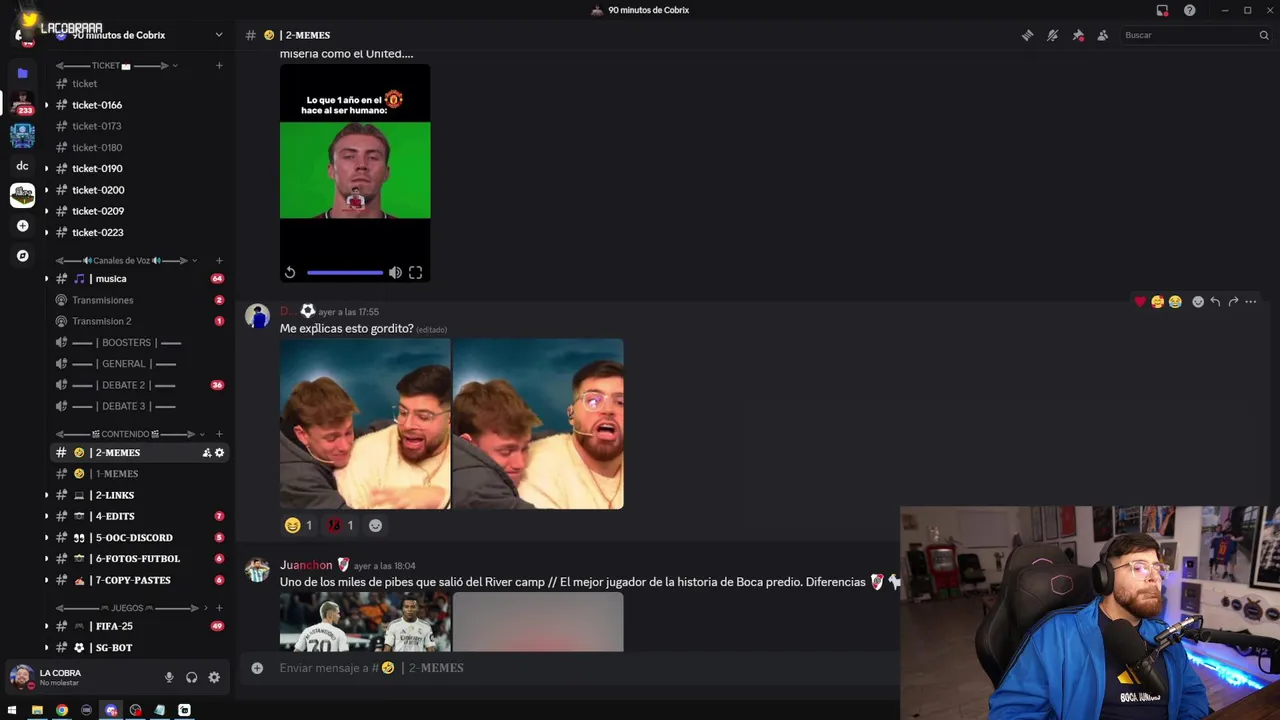This screenshot has width=1280, height=720.
Task: Open the Help question mark icon
Action: (1189, 10)
